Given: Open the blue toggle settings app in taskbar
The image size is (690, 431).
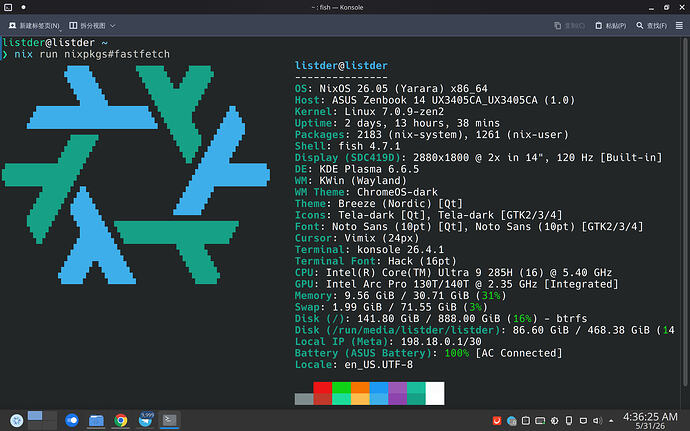Looking at the screenshot, I should 72,420.
